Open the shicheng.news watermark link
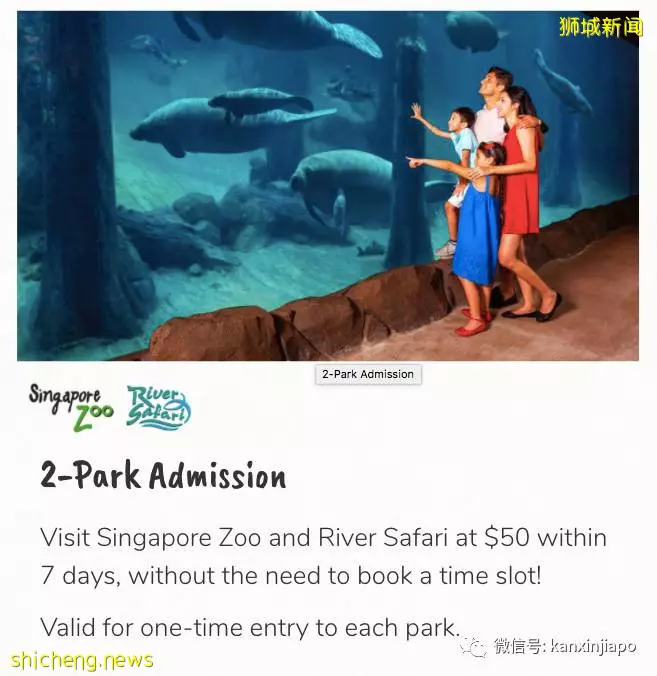The image size is (657, 676). (82, 660)
